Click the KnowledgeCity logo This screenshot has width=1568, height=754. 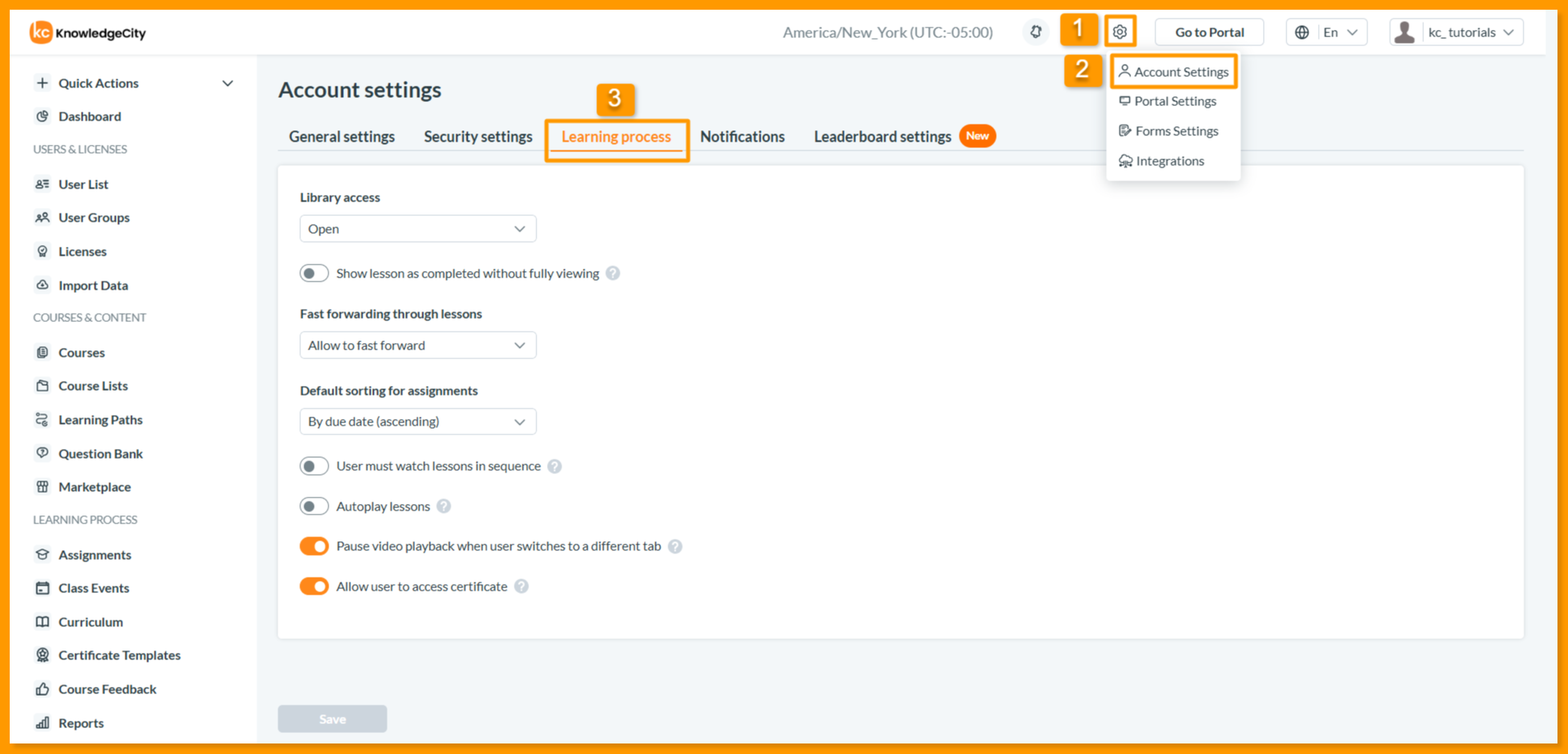(88, 32)
